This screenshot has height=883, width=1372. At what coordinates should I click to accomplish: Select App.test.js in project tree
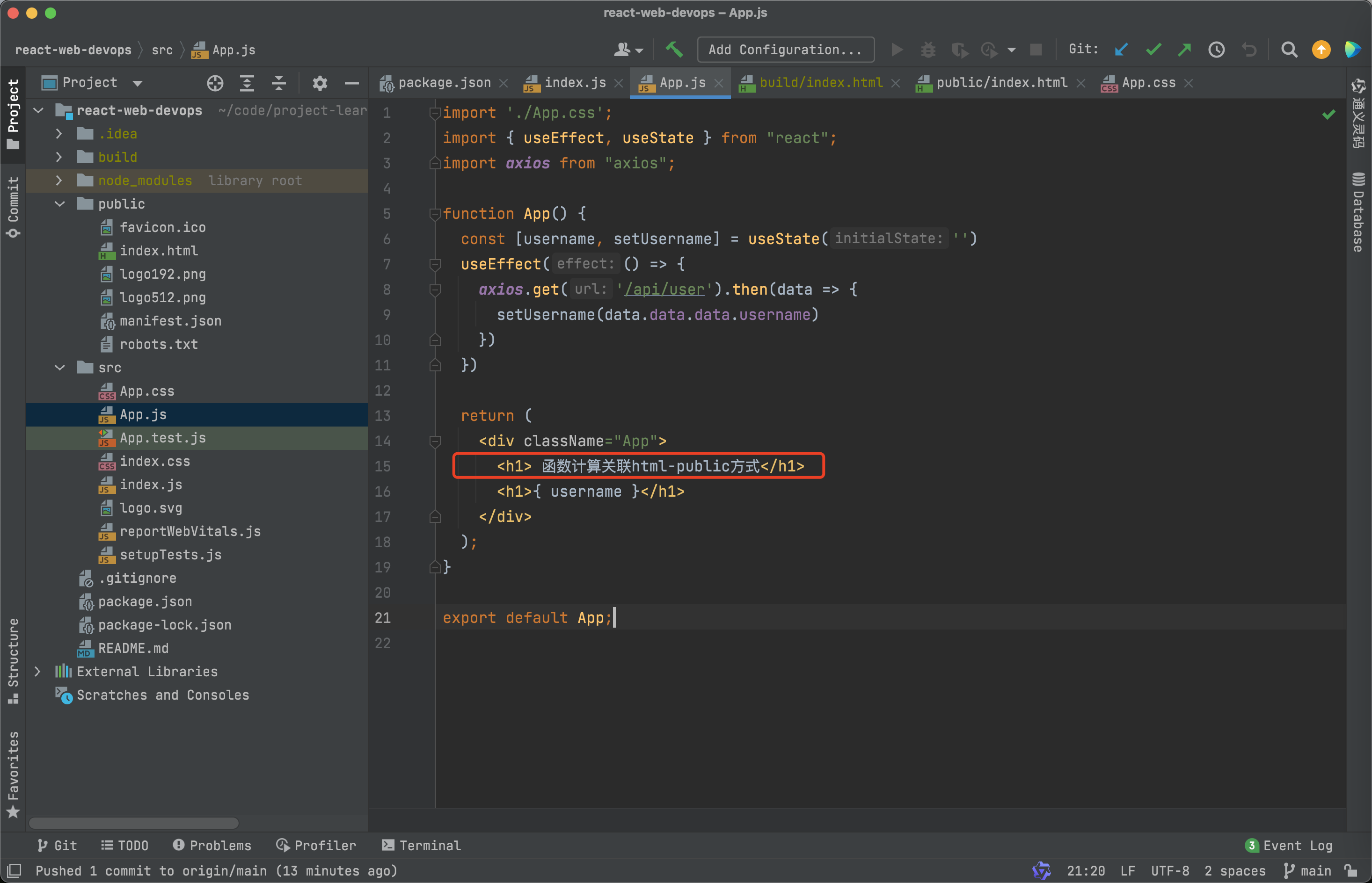(197, 438)
